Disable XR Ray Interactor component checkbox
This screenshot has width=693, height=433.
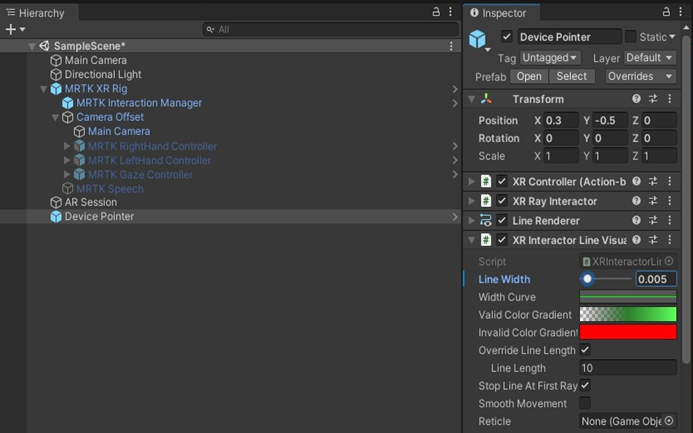tap(502, 201)
